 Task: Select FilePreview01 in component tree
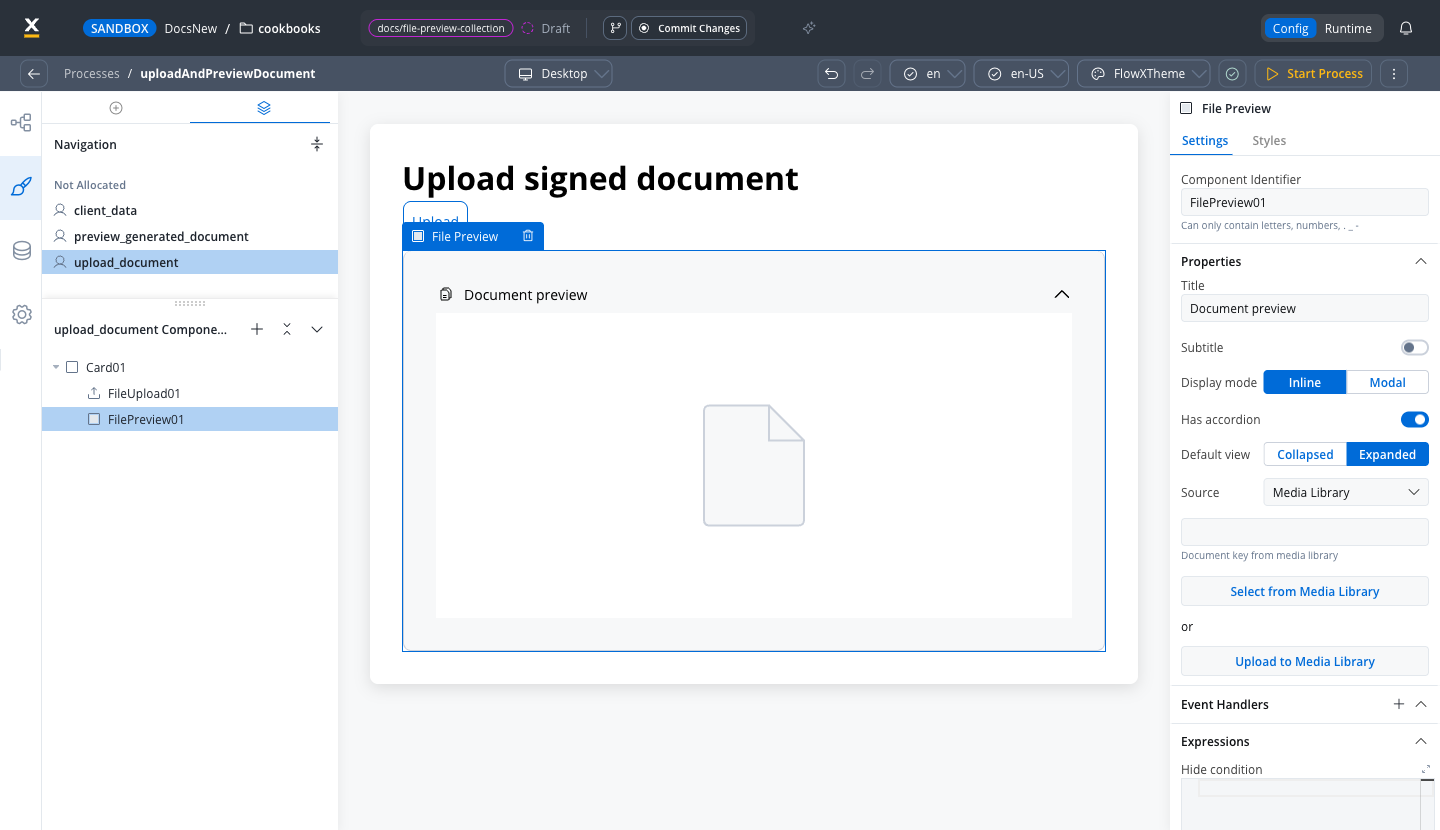tap(190, 419)
